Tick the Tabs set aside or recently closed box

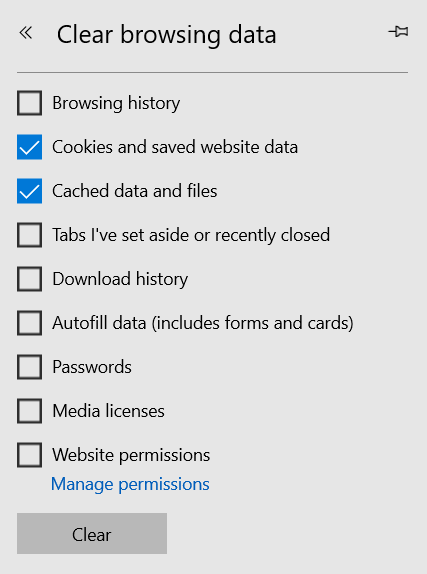pyautogui.click(x=29, y=235)
